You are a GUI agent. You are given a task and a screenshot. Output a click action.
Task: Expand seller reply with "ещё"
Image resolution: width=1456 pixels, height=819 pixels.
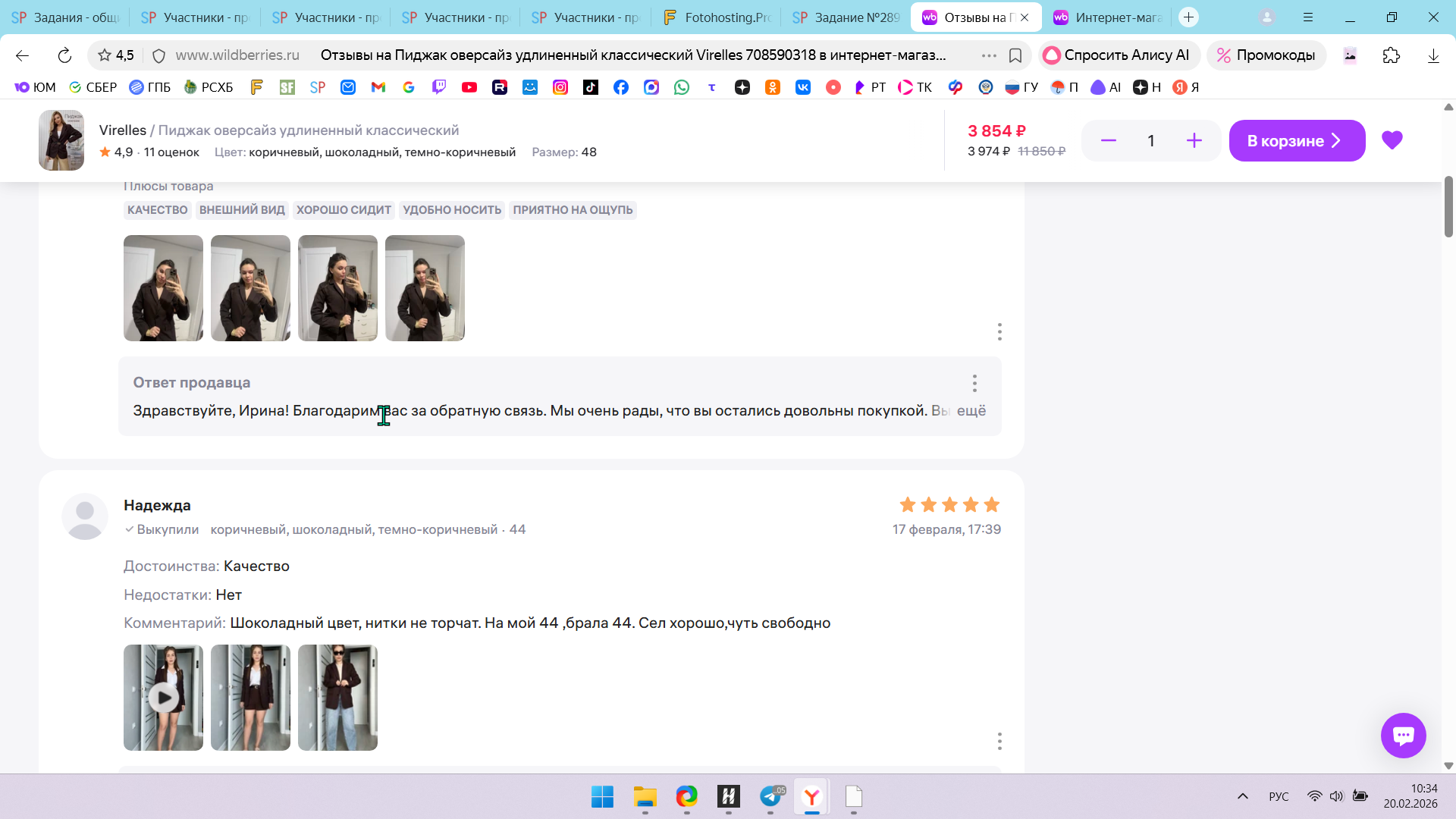[971, 411]
